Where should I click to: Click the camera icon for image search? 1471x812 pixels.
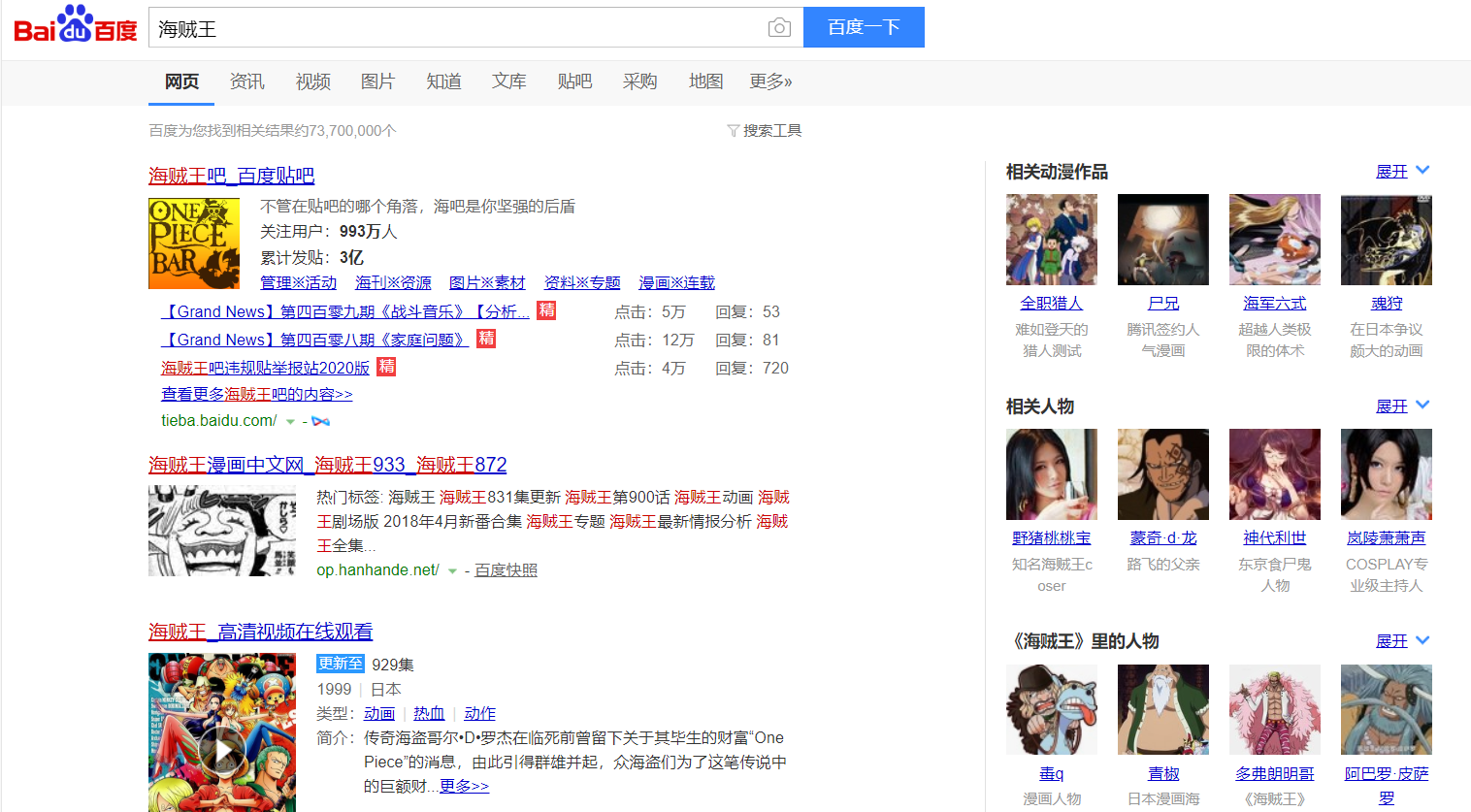[779, 27]
